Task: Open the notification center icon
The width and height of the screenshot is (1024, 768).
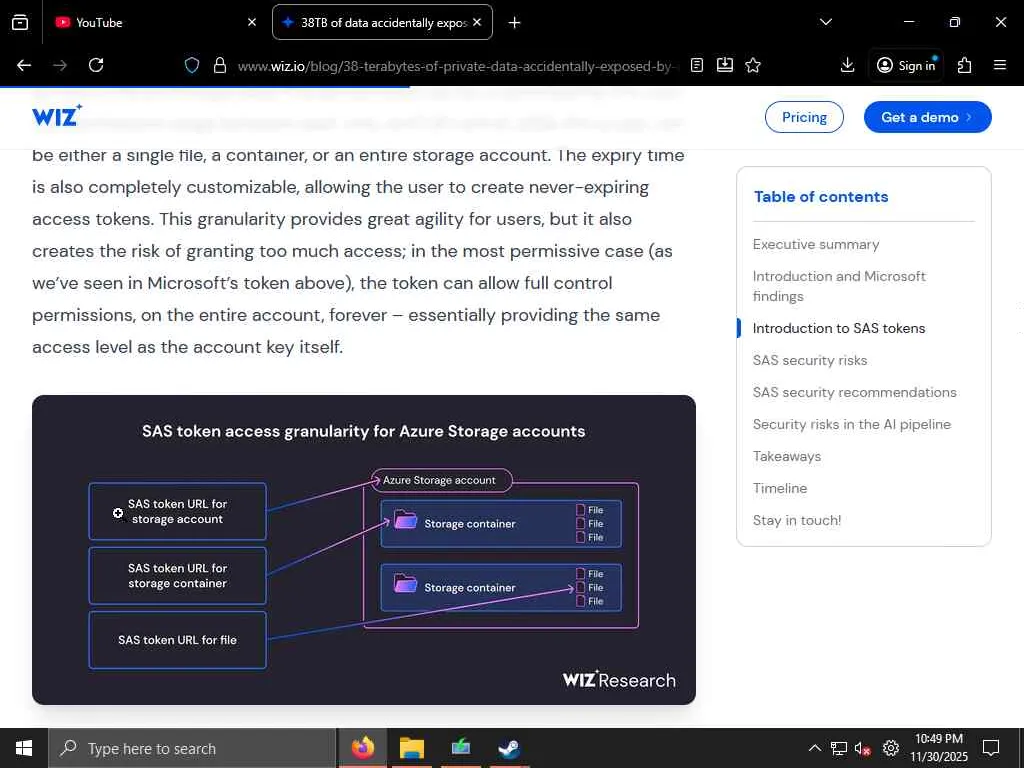Action: pyautogui.click(x=991, y=748)
